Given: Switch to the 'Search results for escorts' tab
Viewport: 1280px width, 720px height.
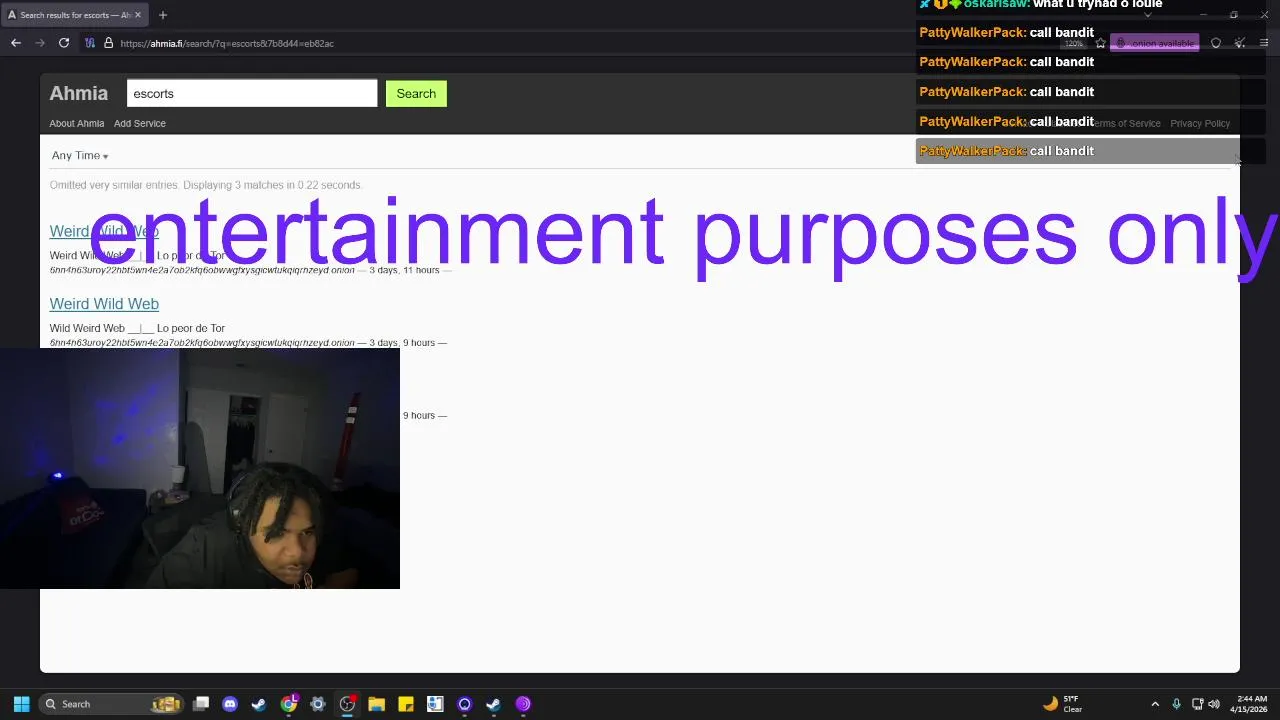Looking at the screenshot, I should point(75,15).
